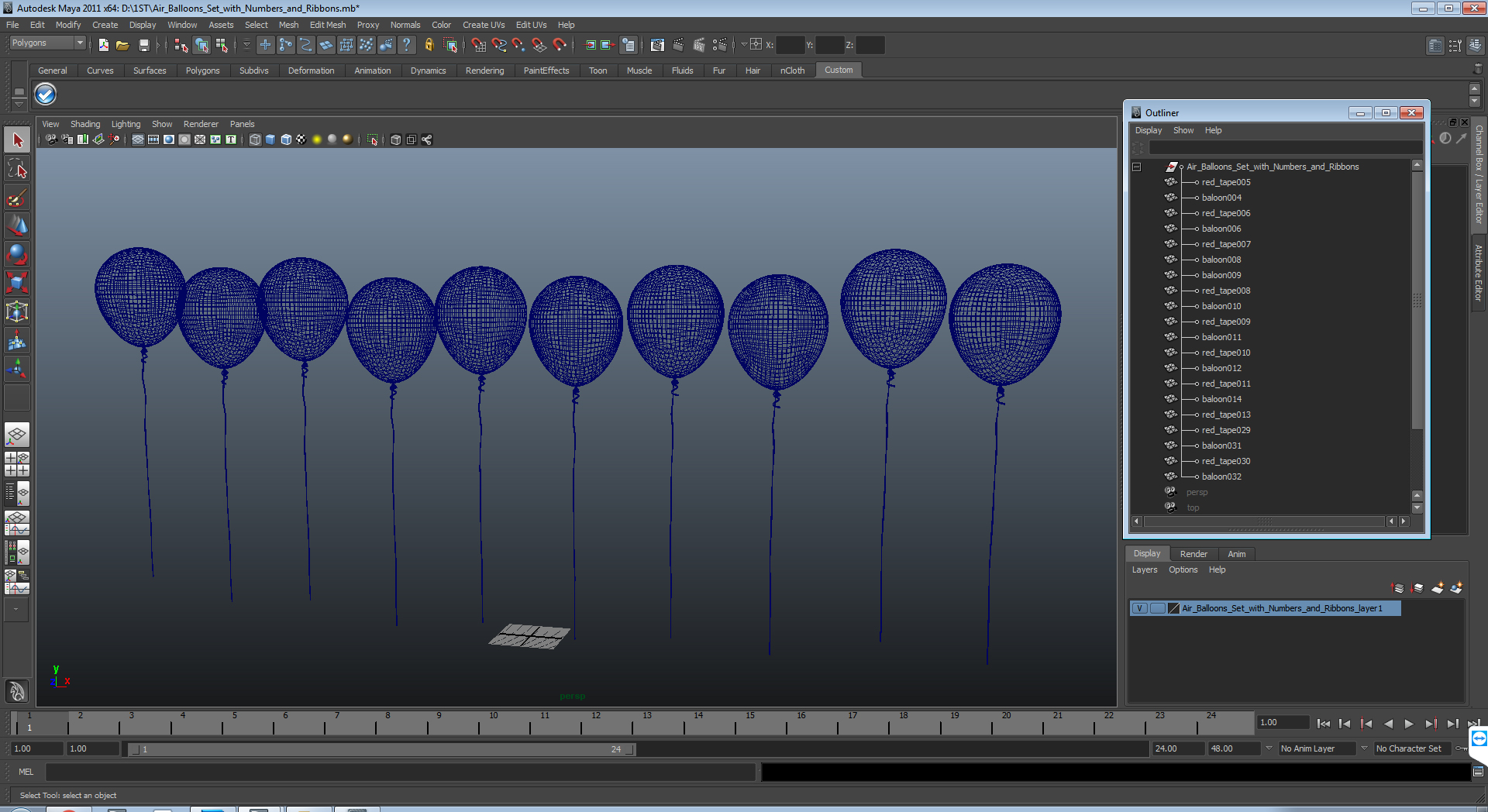Step forward one key
Viewport: 1488px width, 812px height.
pyautogui.click(x=1431, y=724)
